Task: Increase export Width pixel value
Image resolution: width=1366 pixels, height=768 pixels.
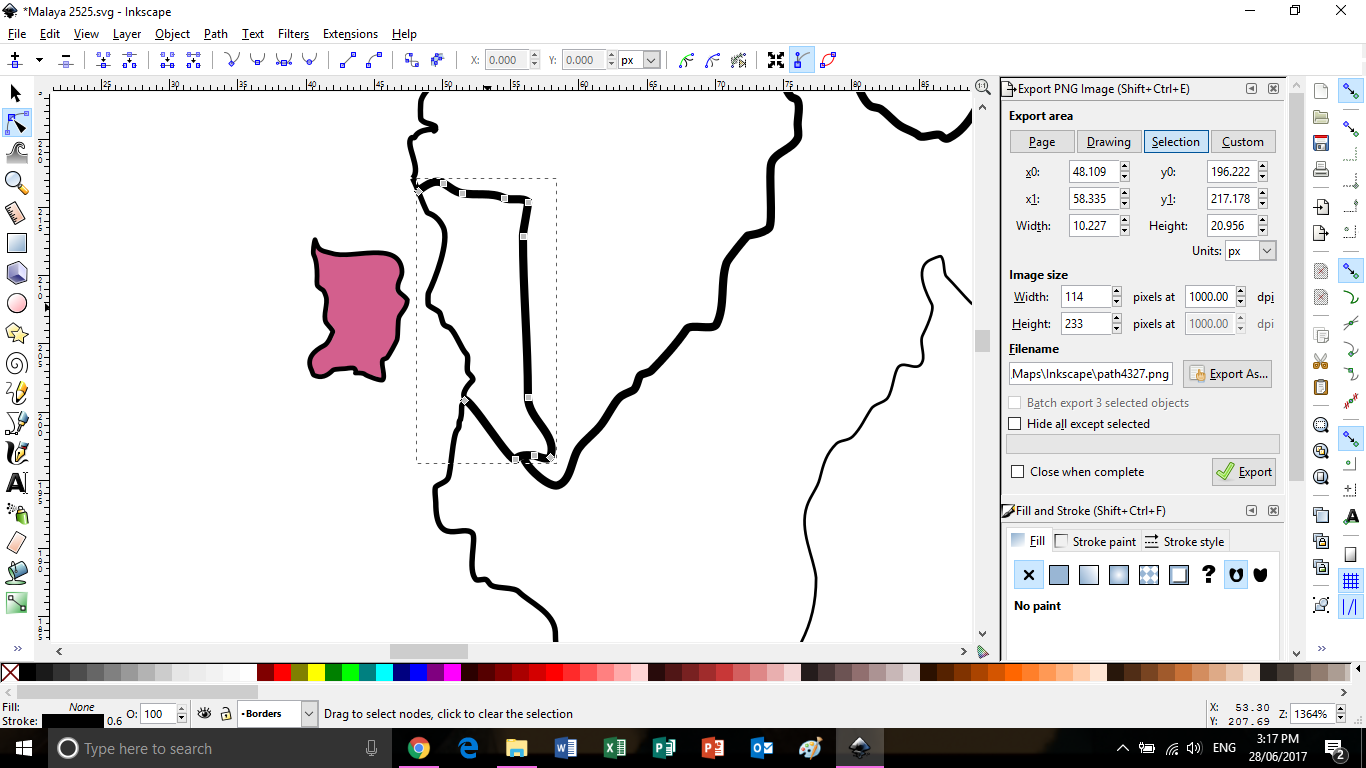Action: [x=1117, y=292]
